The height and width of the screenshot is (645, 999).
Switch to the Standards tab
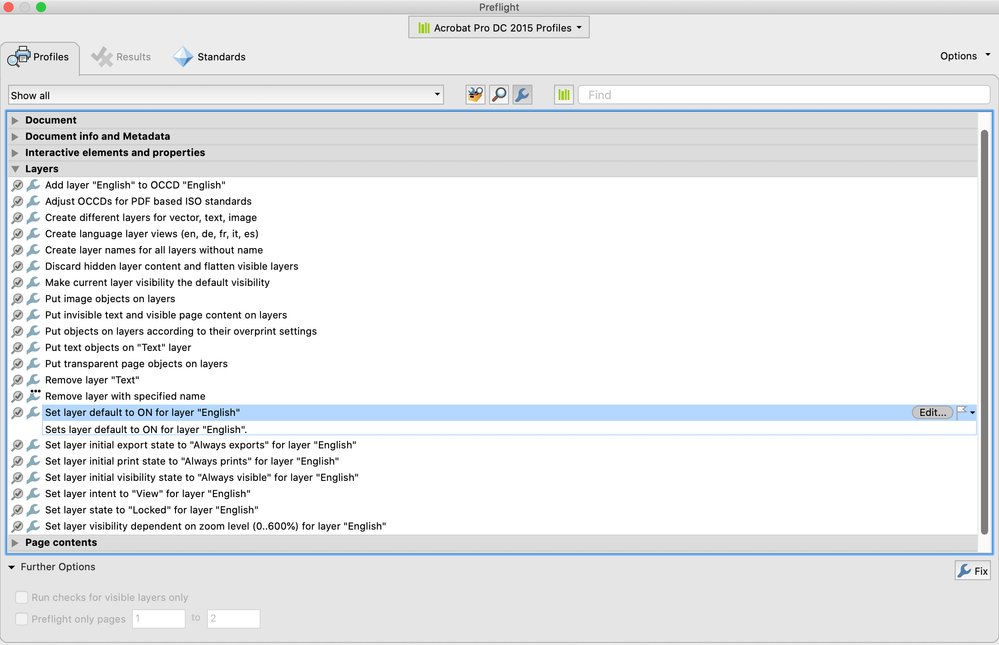click(x=209, y=57)
